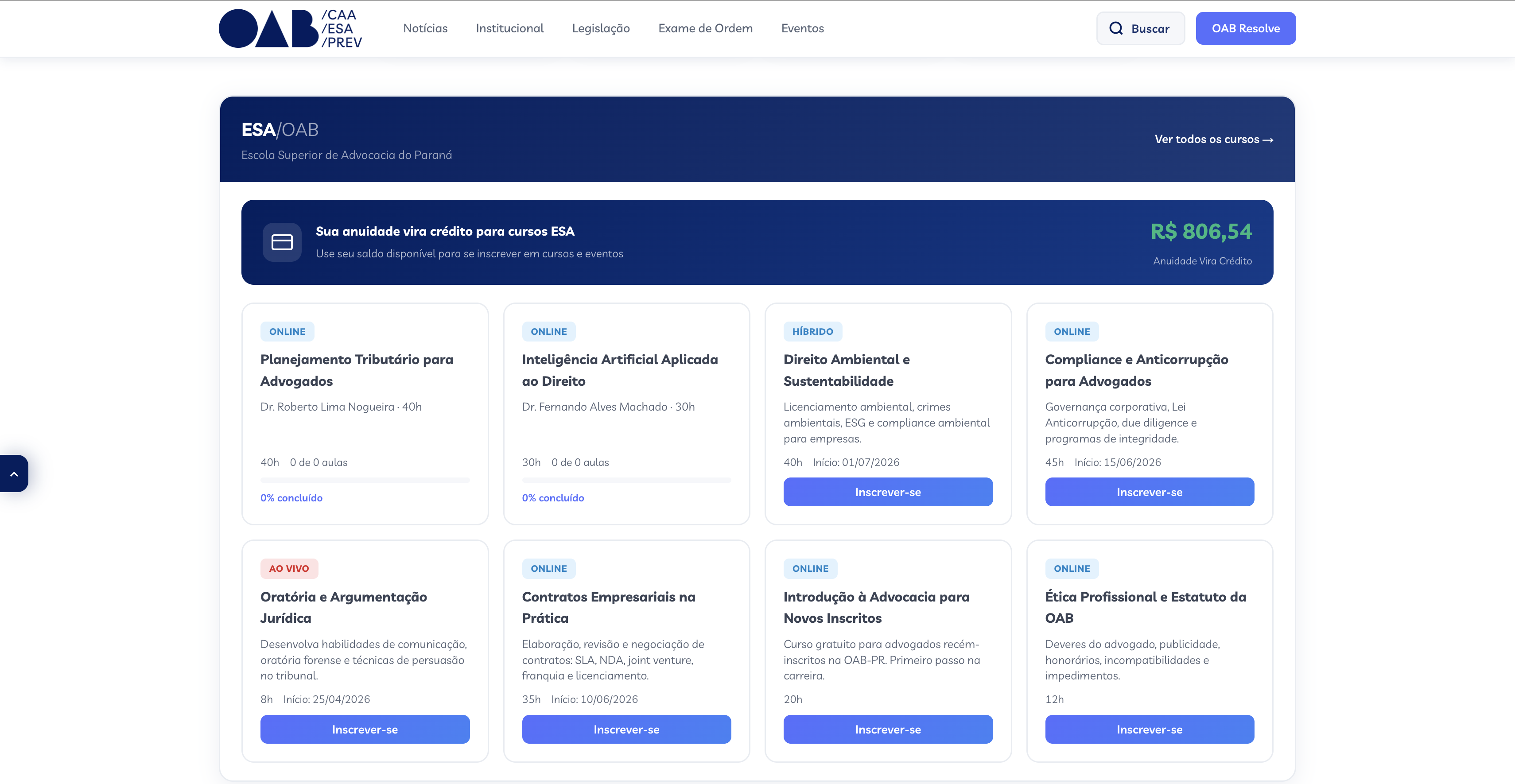Go to Exame de Ordem
This screenshot has height=784, width=1515.
(x=705, y=28)
